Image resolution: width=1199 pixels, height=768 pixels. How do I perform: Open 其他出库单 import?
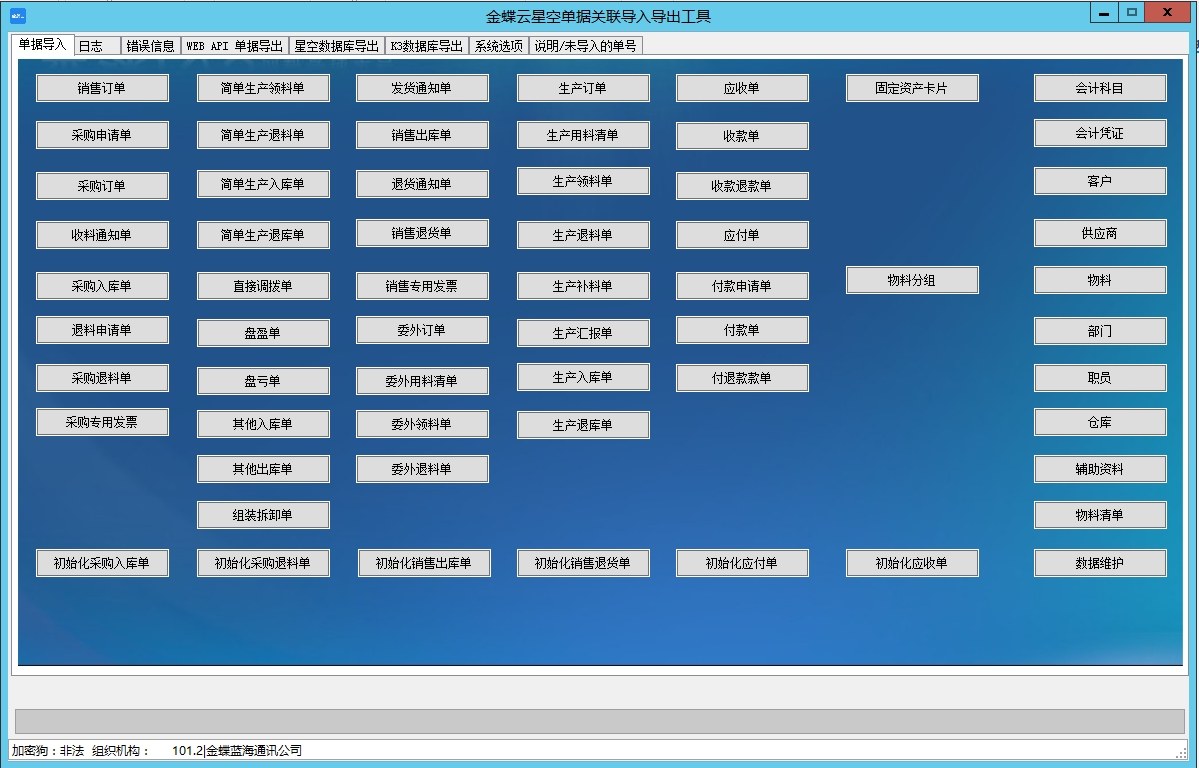point(263,469)
